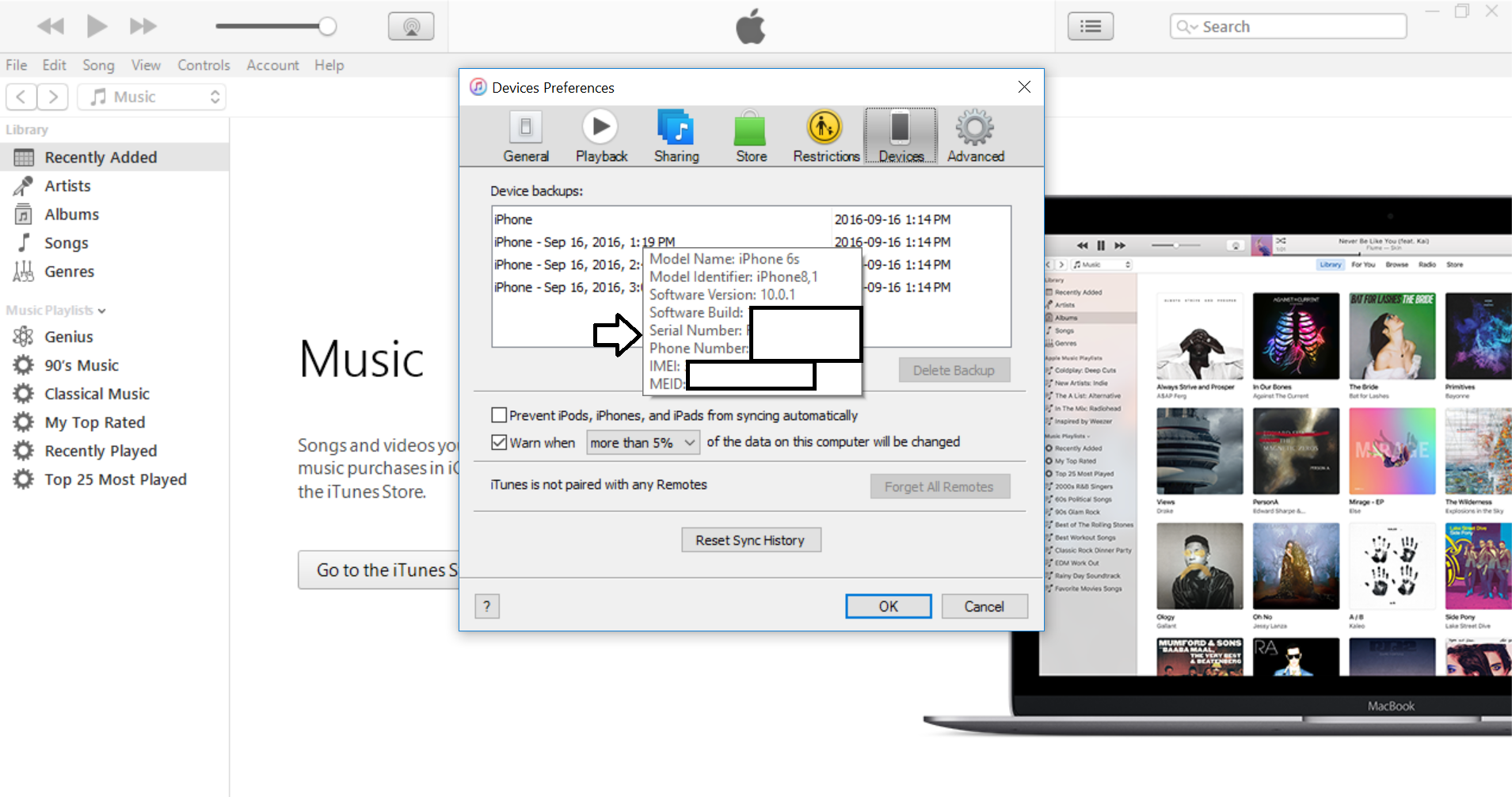Switch to the Advanced preferences tab
The height and width of the screenshot is (797, 1512).
tap(976, 136)
